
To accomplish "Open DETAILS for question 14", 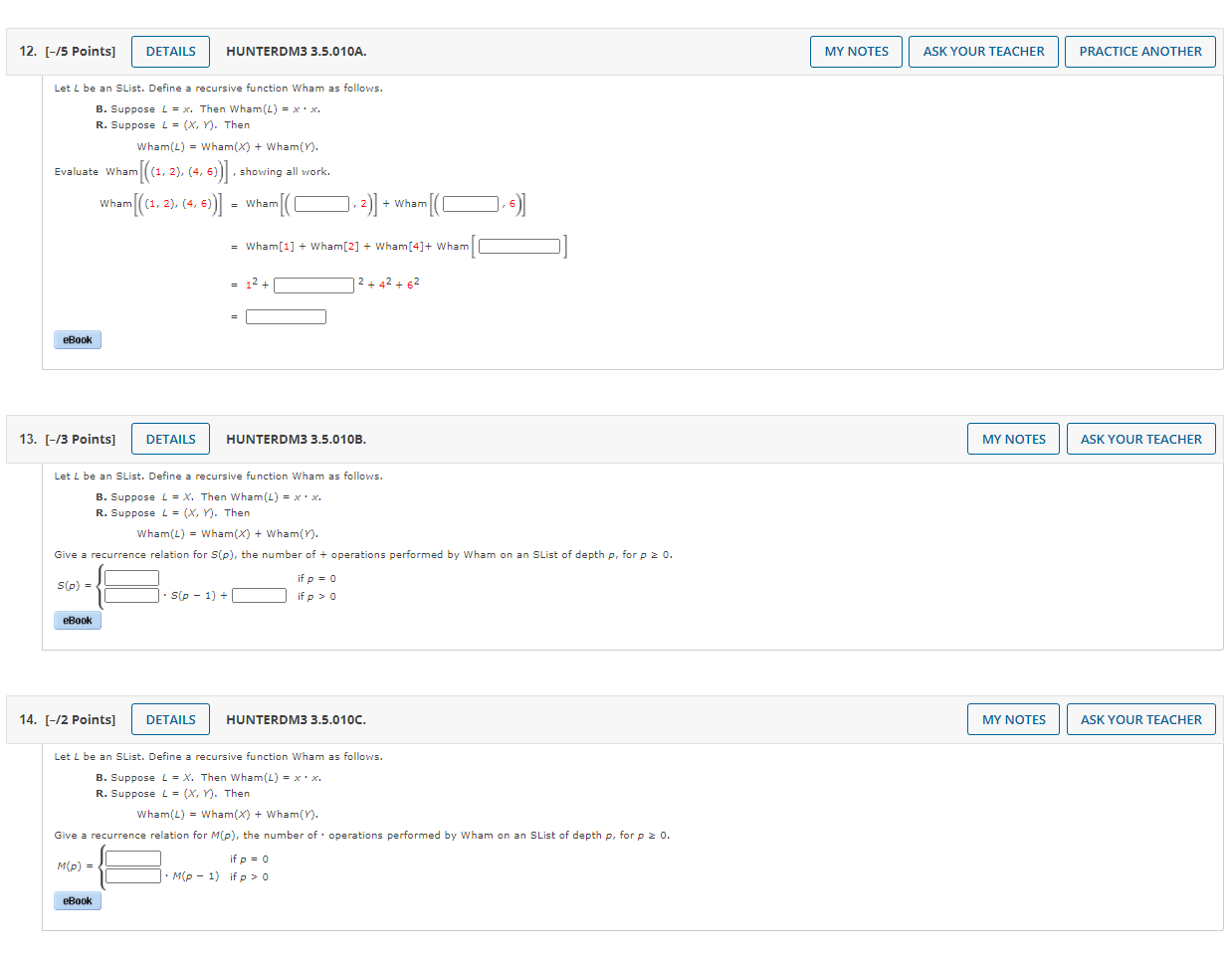I will click(170, 720).
